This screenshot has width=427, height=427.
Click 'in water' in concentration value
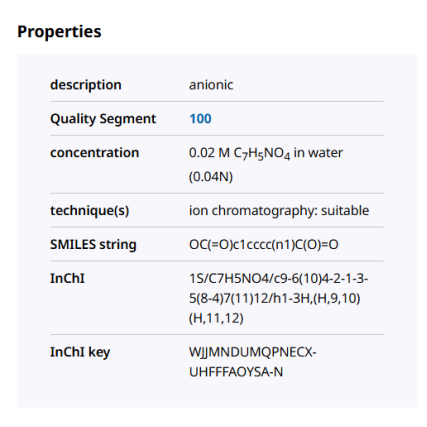(x=318, y=153)
